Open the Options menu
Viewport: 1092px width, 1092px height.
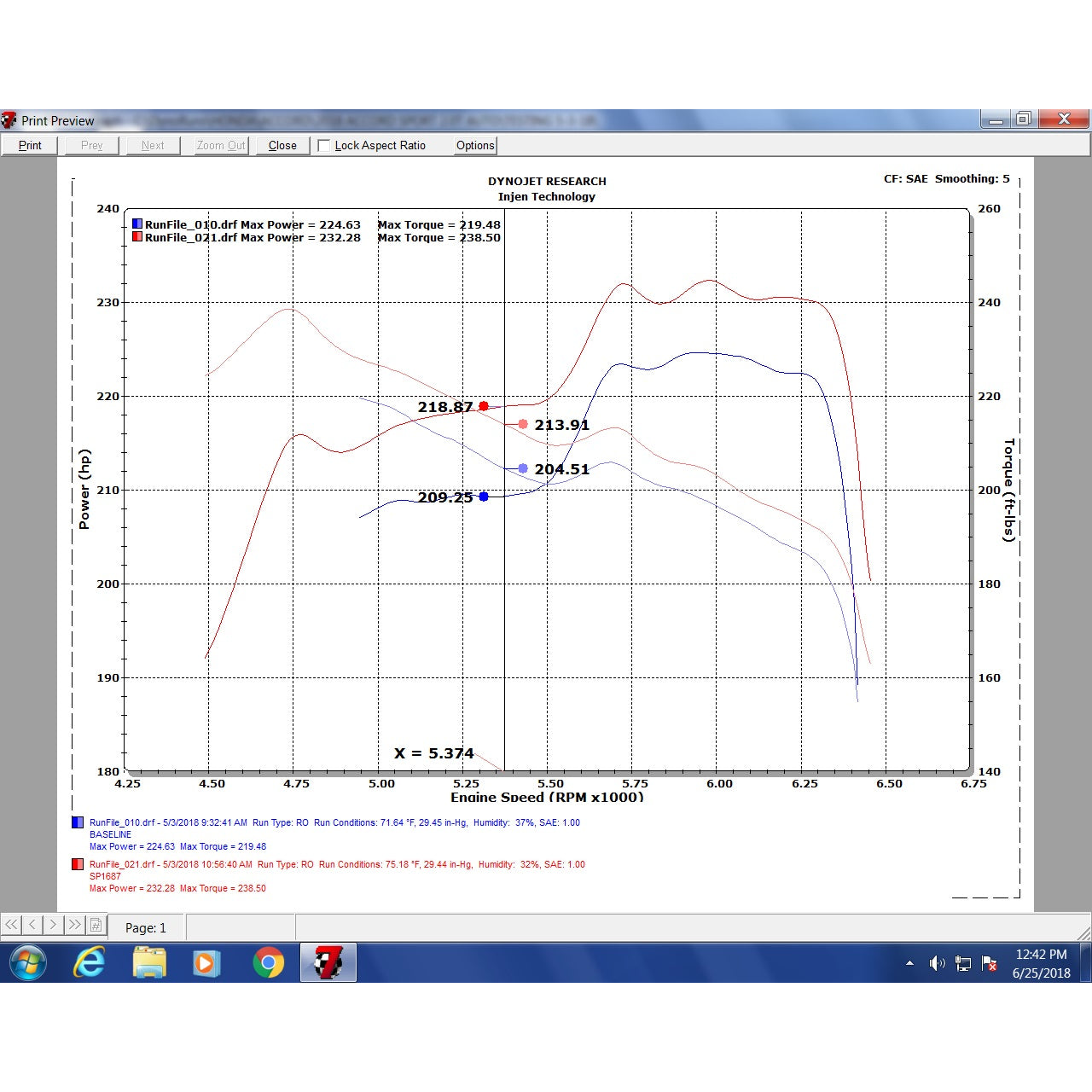(x=475, y=146)
